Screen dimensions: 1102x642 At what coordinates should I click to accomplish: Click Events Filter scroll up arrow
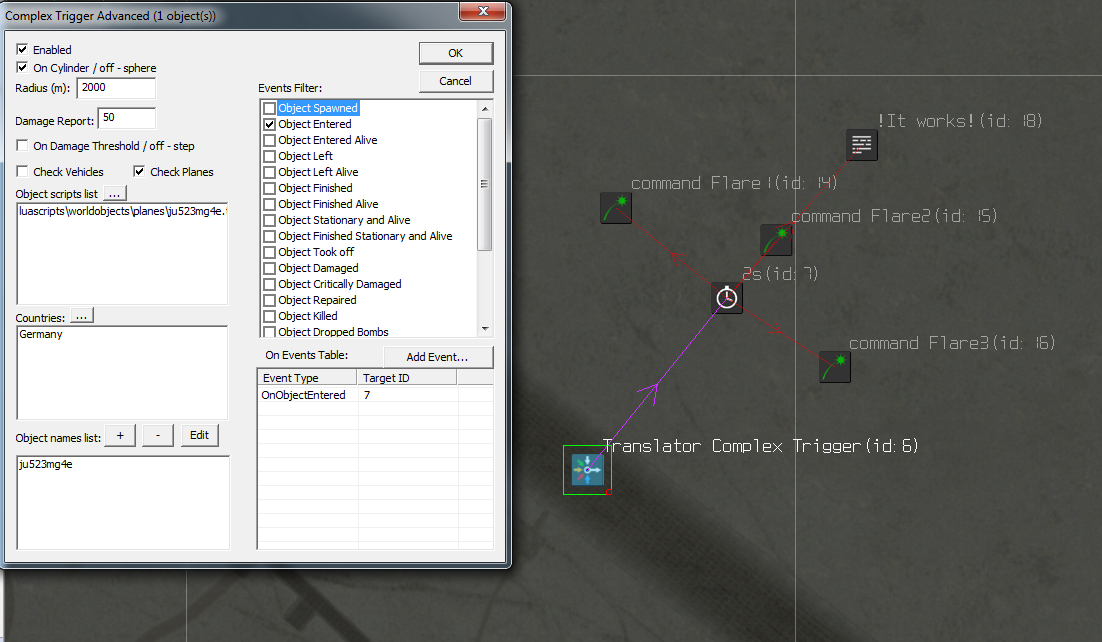pos(484,108)
